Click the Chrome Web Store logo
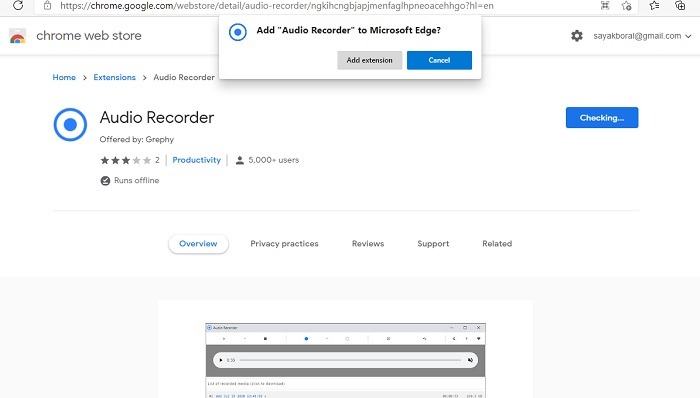 pyautogui.click(x=17, y=36)
